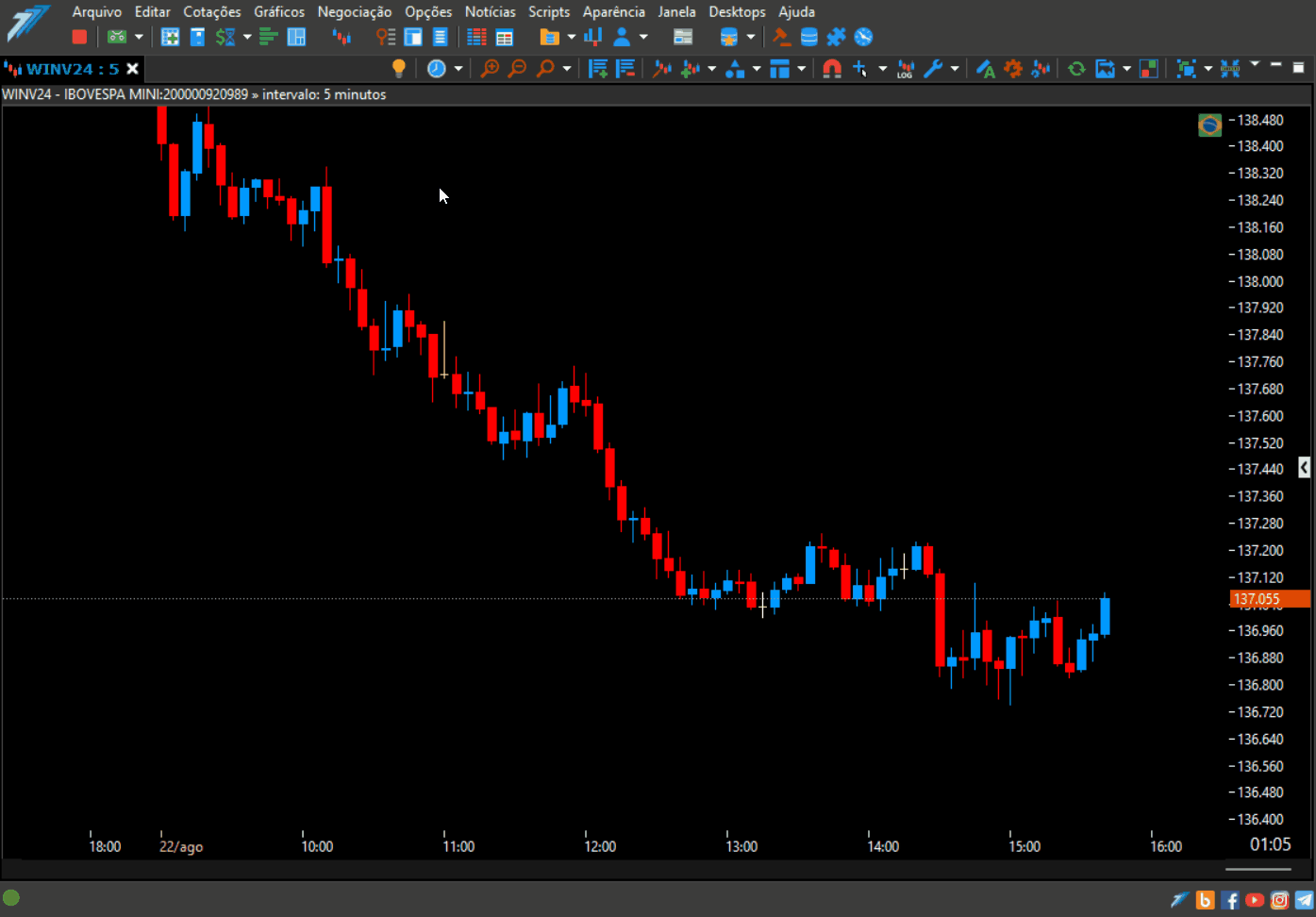Expand the magnifier zoom options dropdown

567,68
